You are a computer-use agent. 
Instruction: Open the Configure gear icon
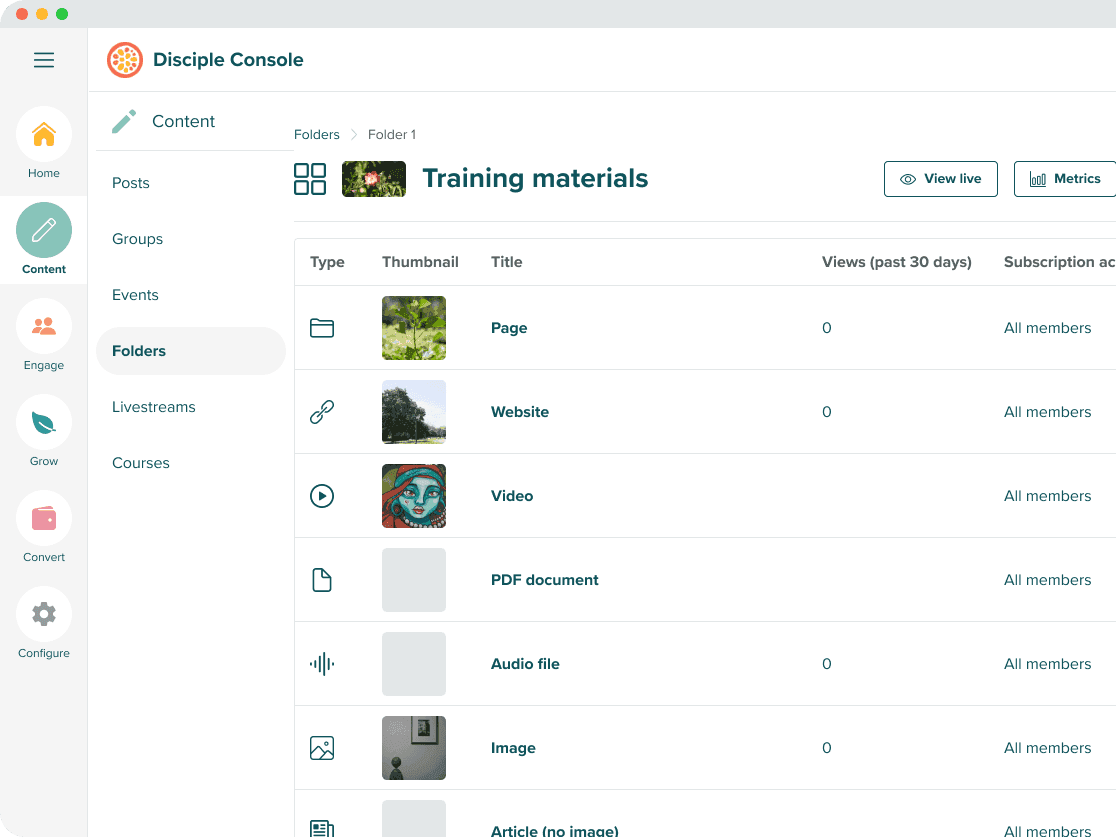pos(44,614)
